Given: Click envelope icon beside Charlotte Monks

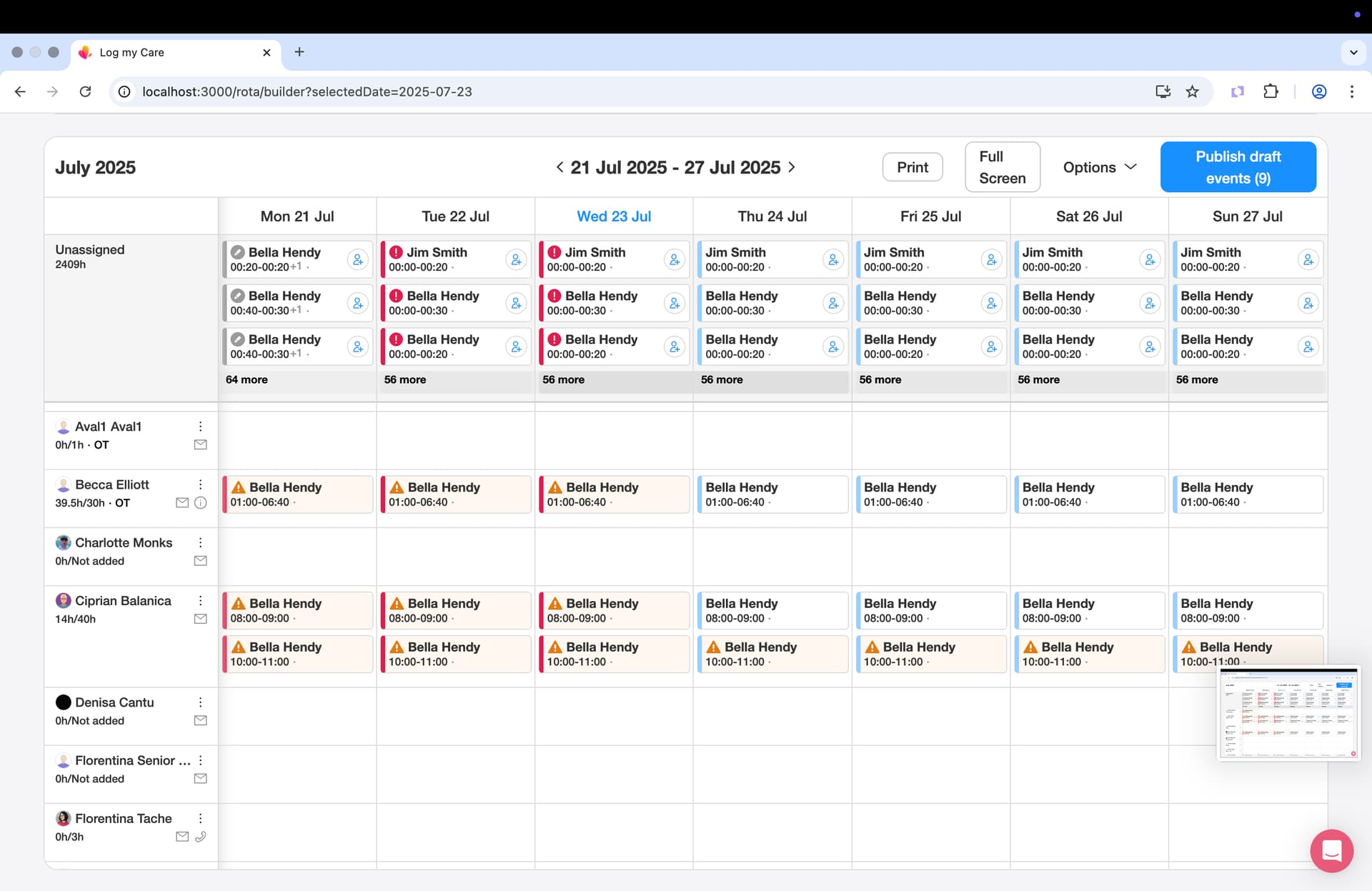Looking at the screenshot, I should point(201,561).
